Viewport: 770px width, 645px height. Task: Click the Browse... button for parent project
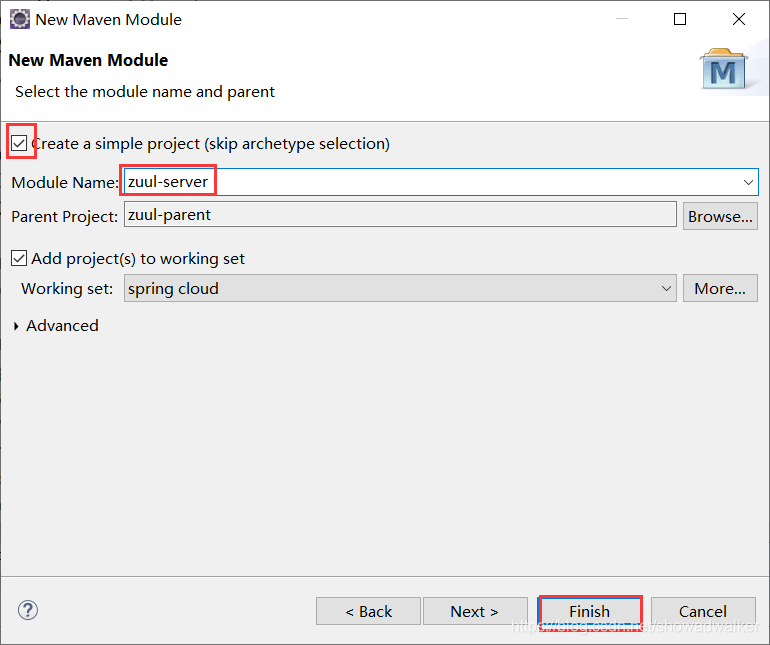720,216
